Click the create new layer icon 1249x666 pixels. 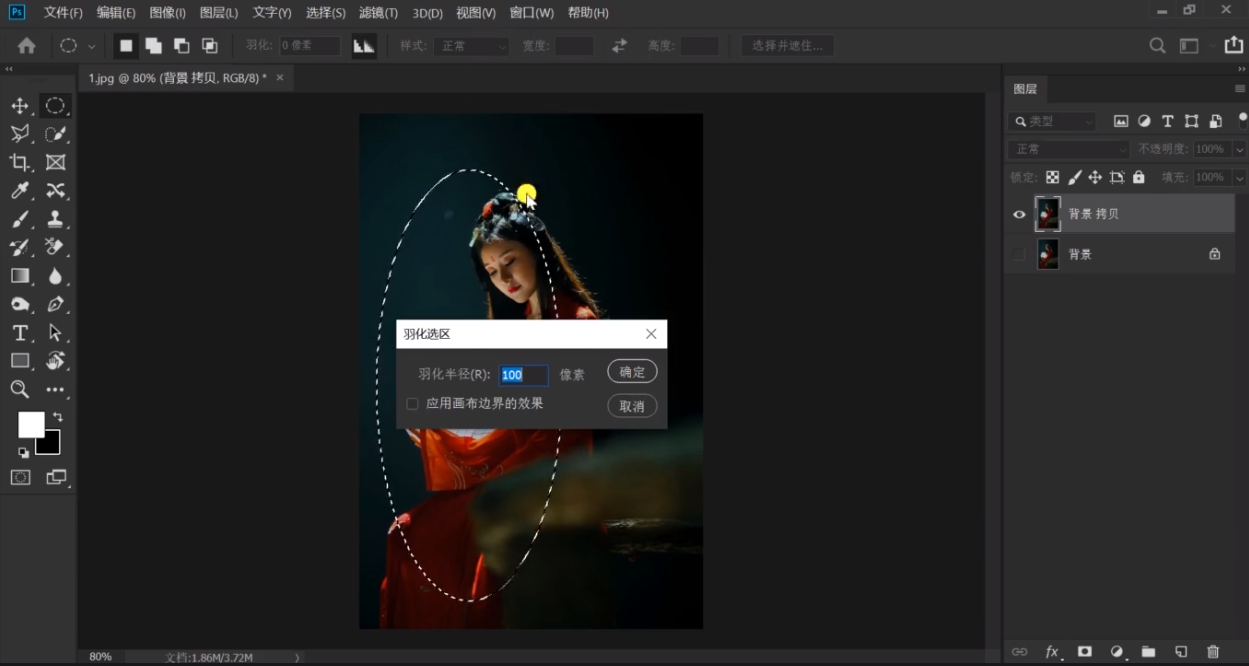point(1181,652)
